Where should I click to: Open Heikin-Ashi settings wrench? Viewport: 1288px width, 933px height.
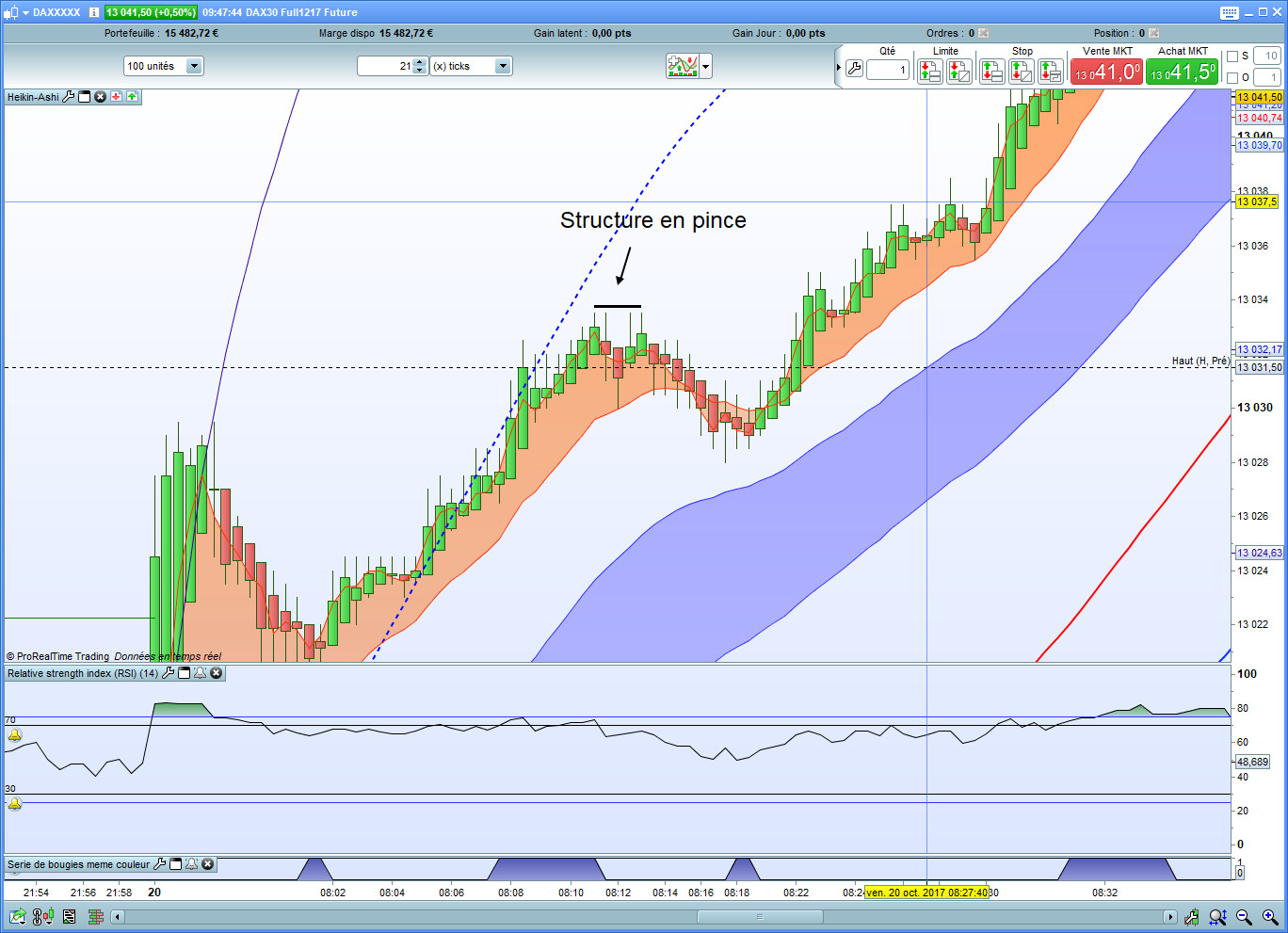(69, 97)
